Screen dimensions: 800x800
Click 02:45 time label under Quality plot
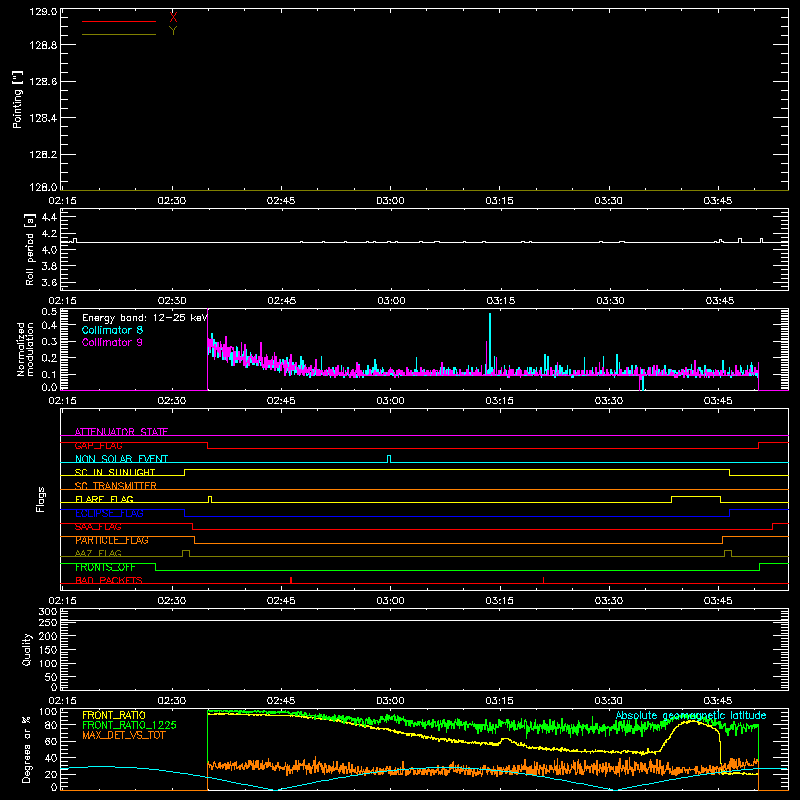[x=281, y=701]
